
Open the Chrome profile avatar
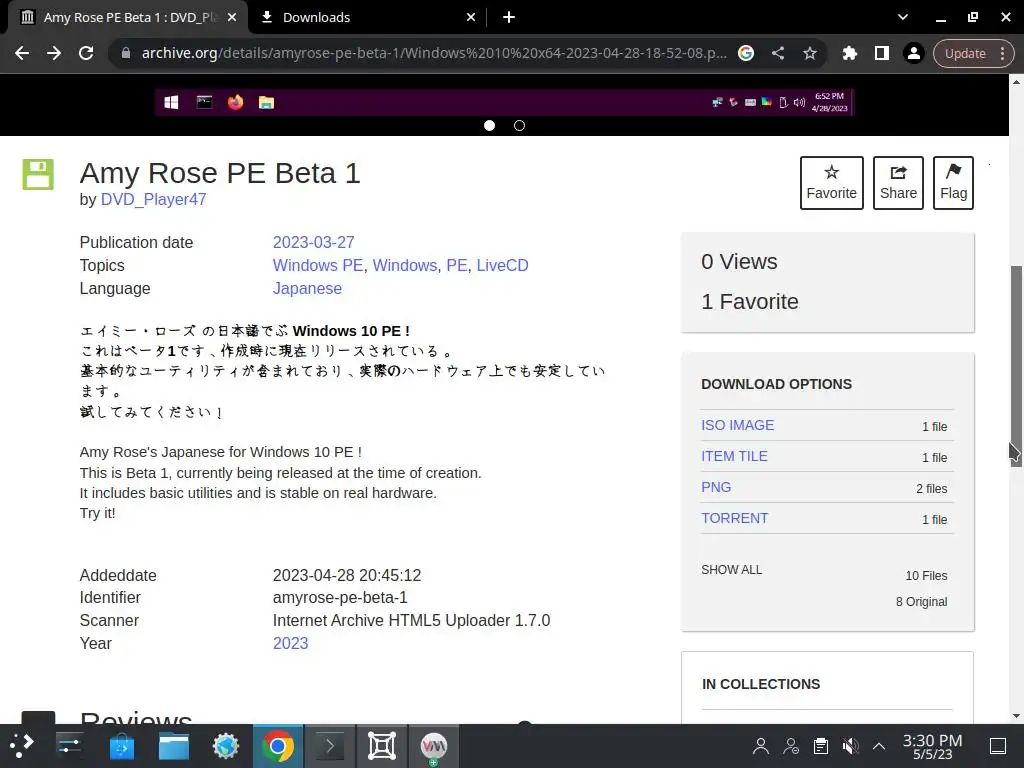[x=914, y=53]
